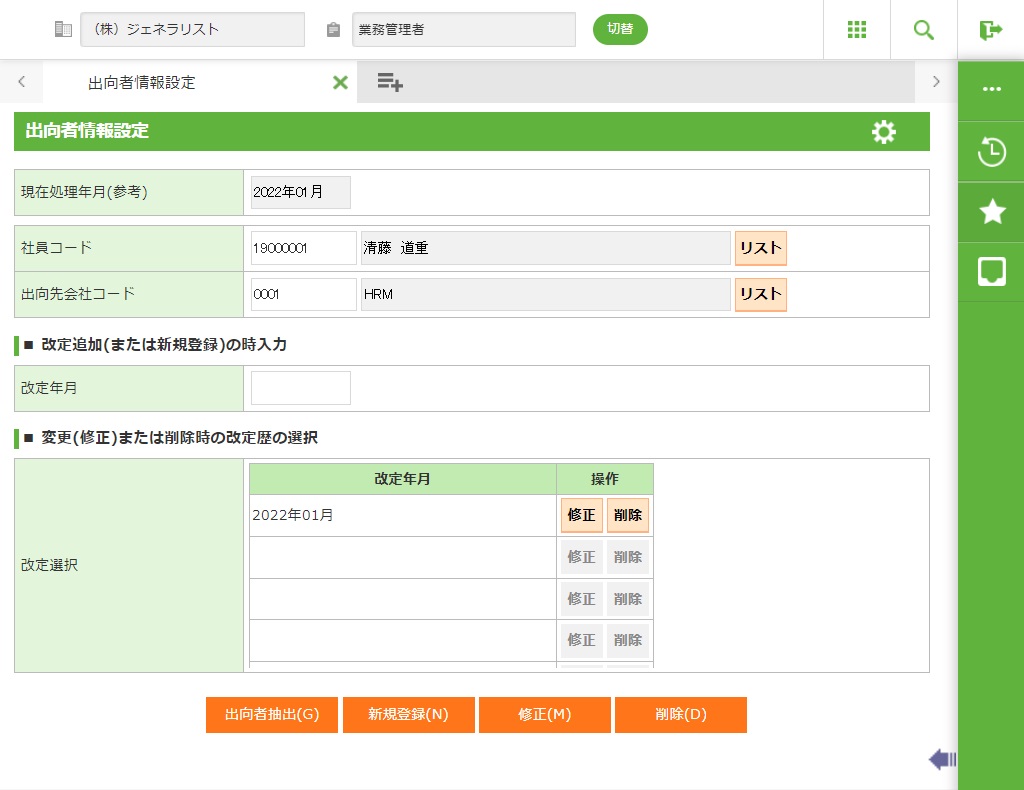Click the add new tab icon
Image resolution: width=1024 pixels, height=790 pixels.
390,83
